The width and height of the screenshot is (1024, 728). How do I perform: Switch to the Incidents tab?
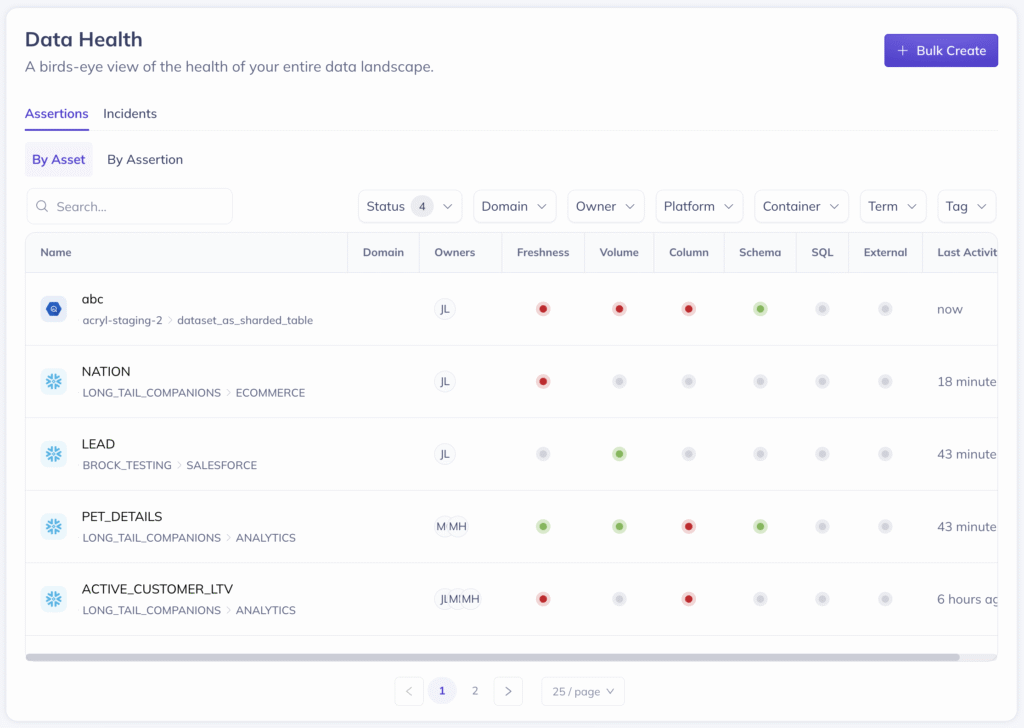129,113
